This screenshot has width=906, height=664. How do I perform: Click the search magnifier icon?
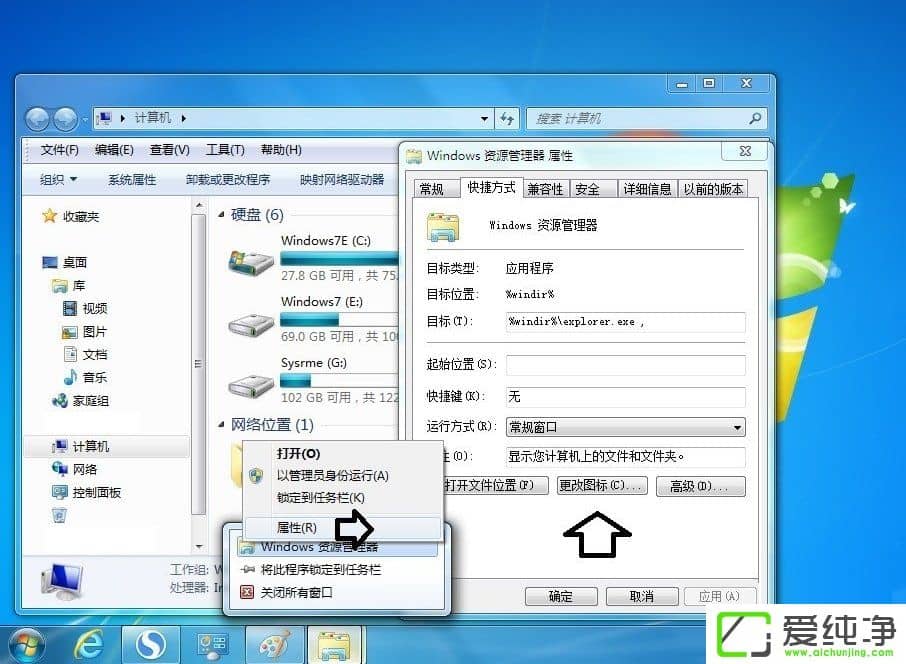coord(755,118)
